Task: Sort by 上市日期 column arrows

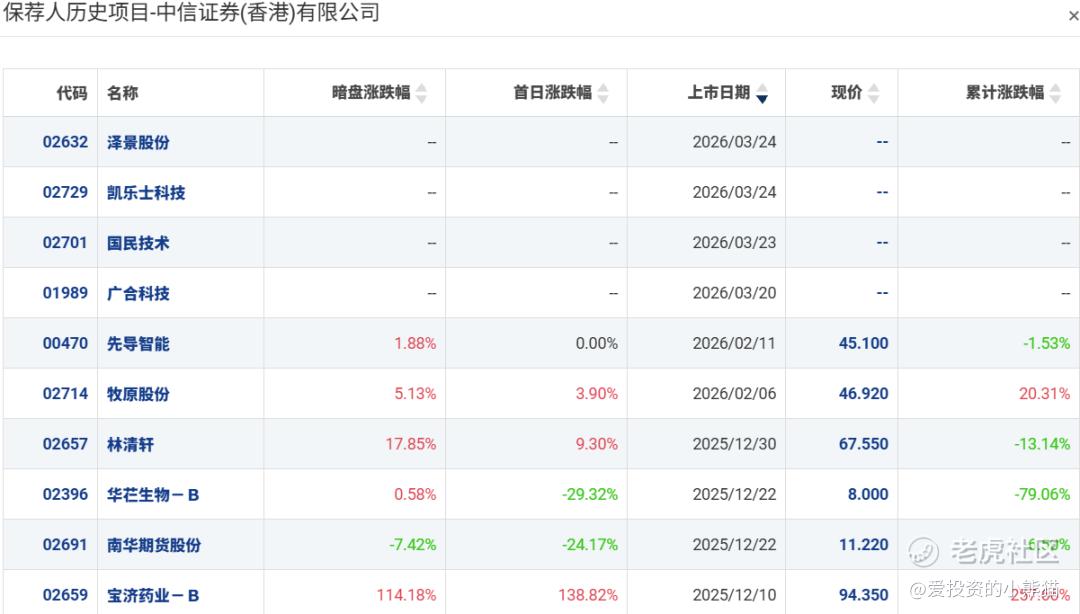Action: tap(762, 93)
